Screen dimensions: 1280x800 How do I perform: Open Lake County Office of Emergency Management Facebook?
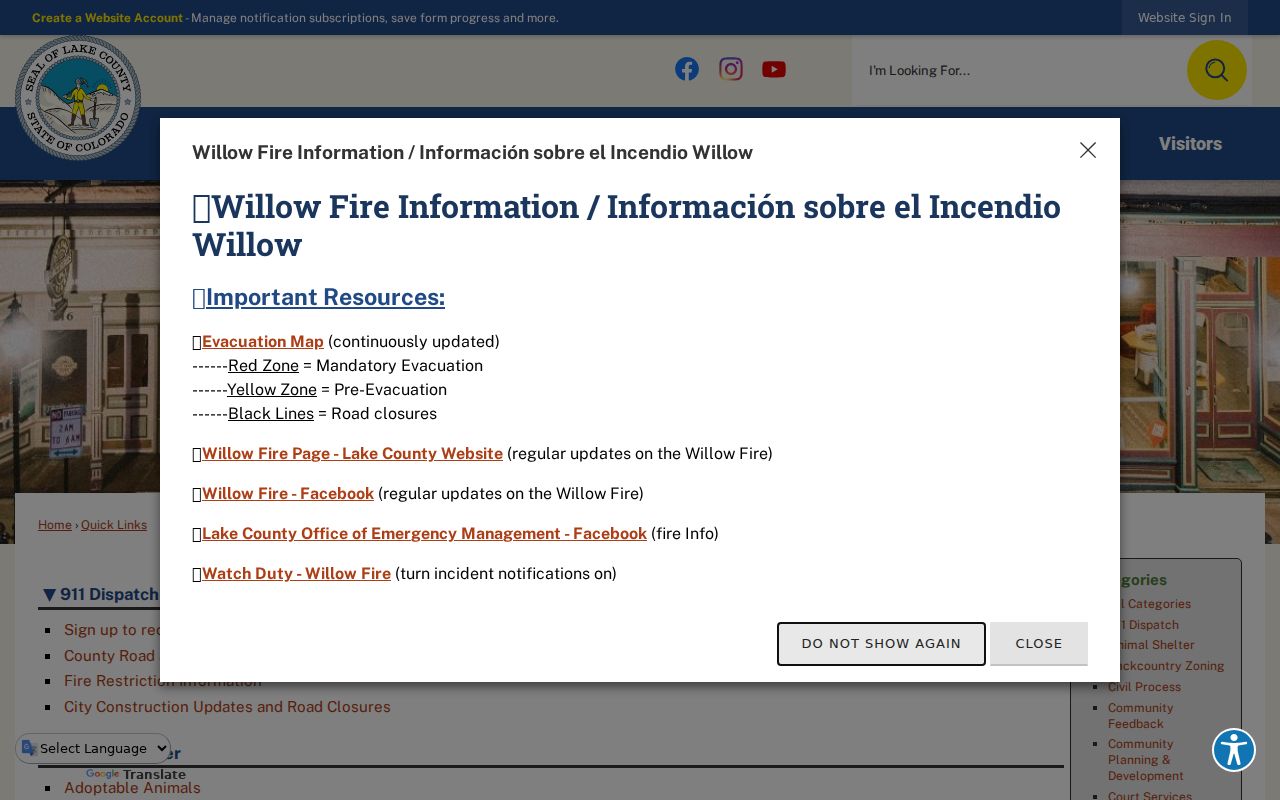point(424,534)
